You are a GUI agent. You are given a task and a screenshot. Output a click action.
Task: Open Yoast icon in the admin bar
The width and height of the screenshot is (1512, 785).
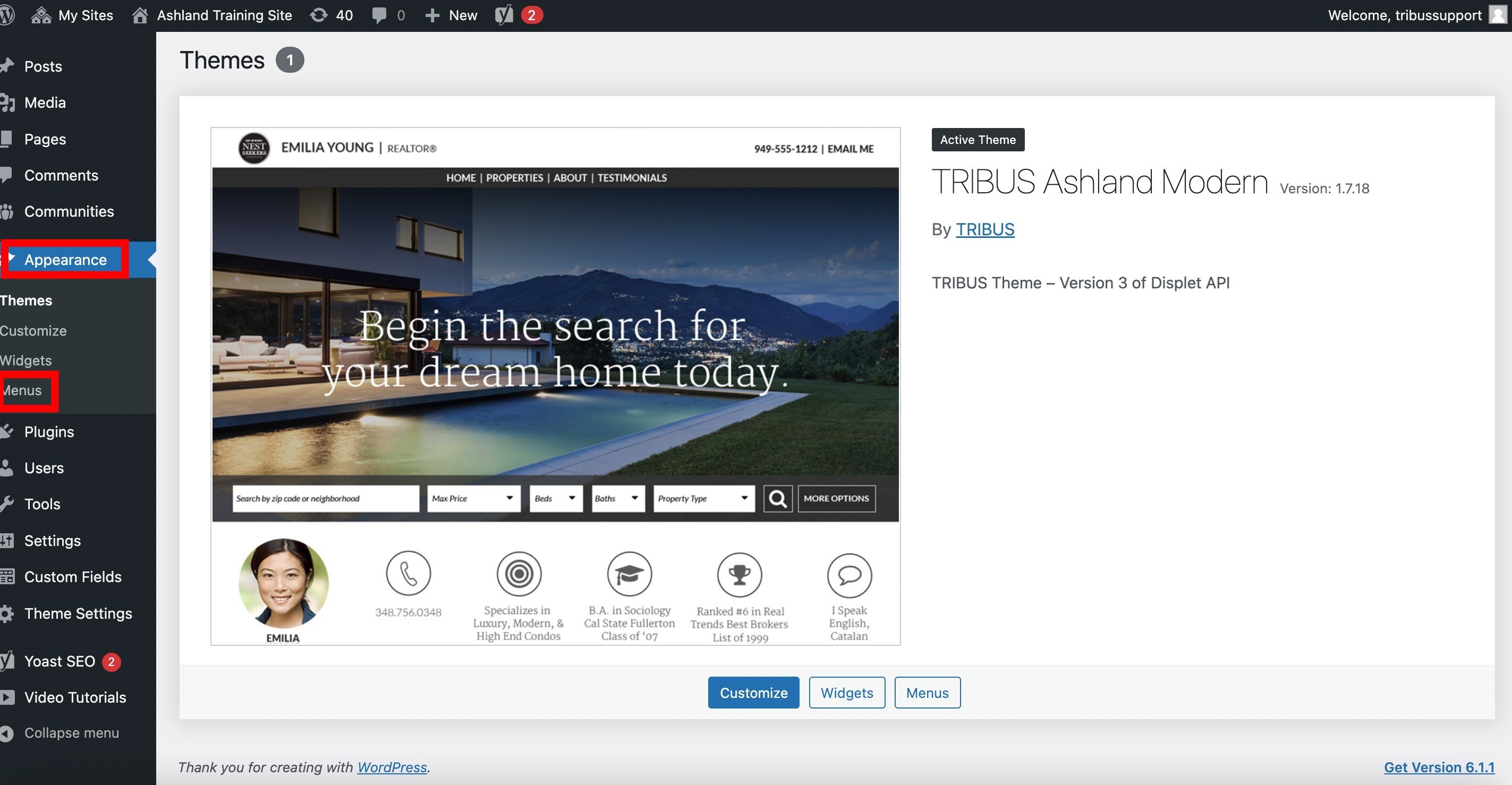(504, 15)
